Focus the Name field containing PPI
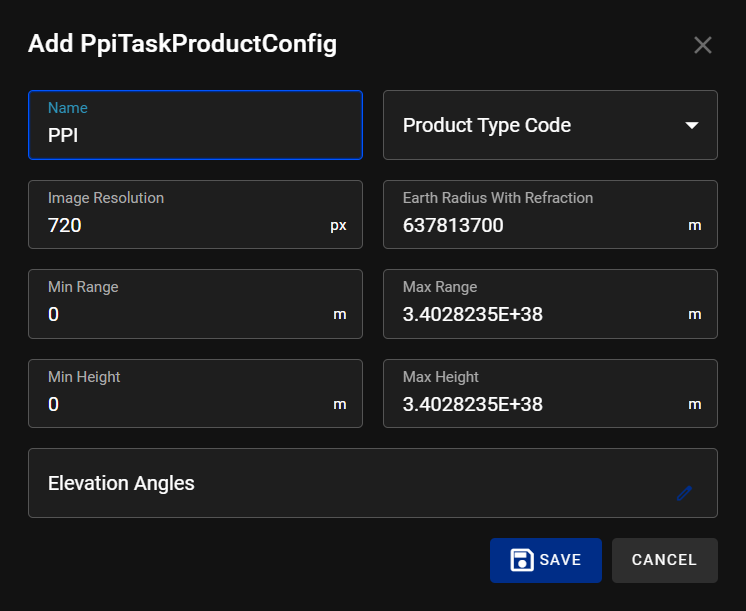746x611 pixels. click(195, 135)
